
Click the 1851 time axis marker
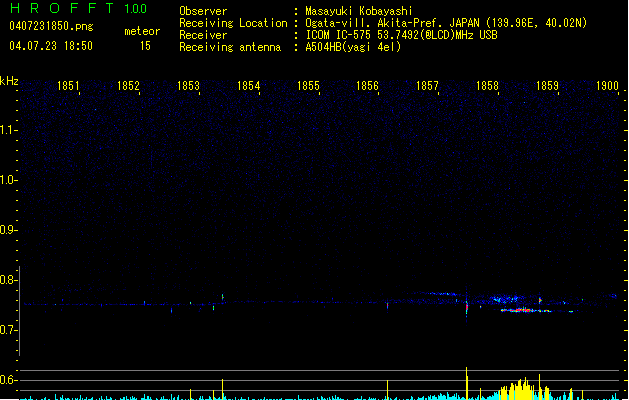(x=68, y=86)
